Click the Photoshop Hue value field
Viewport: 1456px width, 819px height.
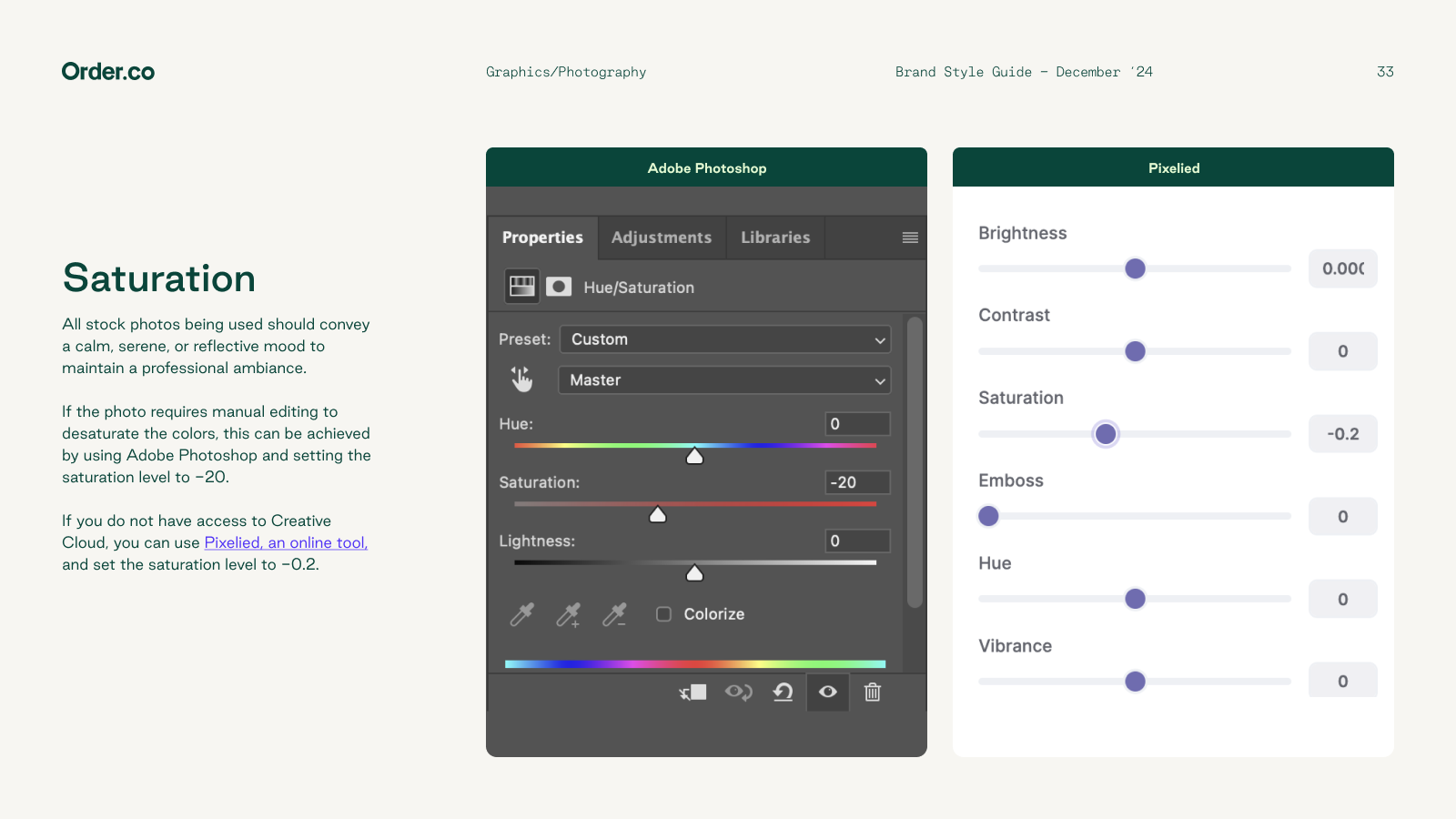point(858,424)
